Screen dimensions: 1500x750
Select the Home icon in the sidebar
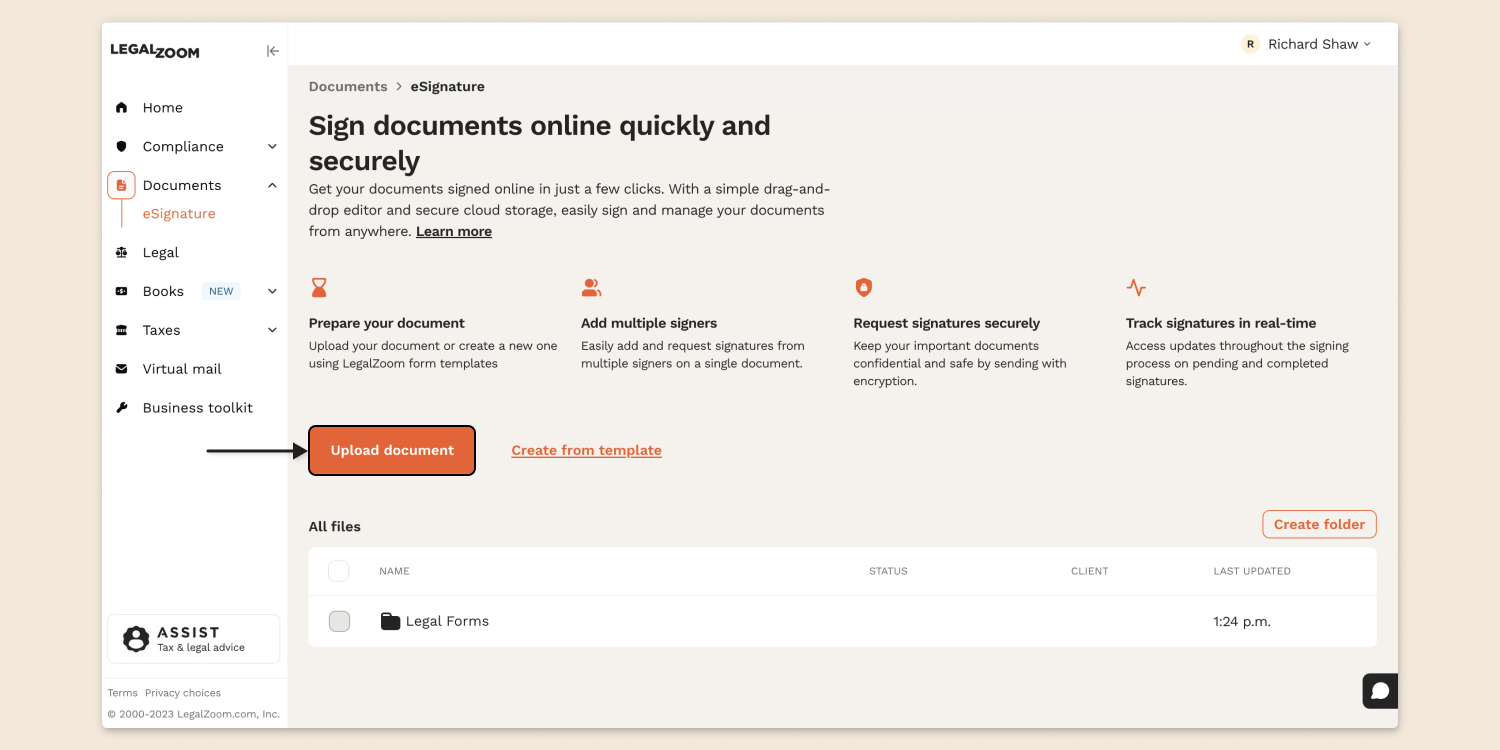(121, 107)
